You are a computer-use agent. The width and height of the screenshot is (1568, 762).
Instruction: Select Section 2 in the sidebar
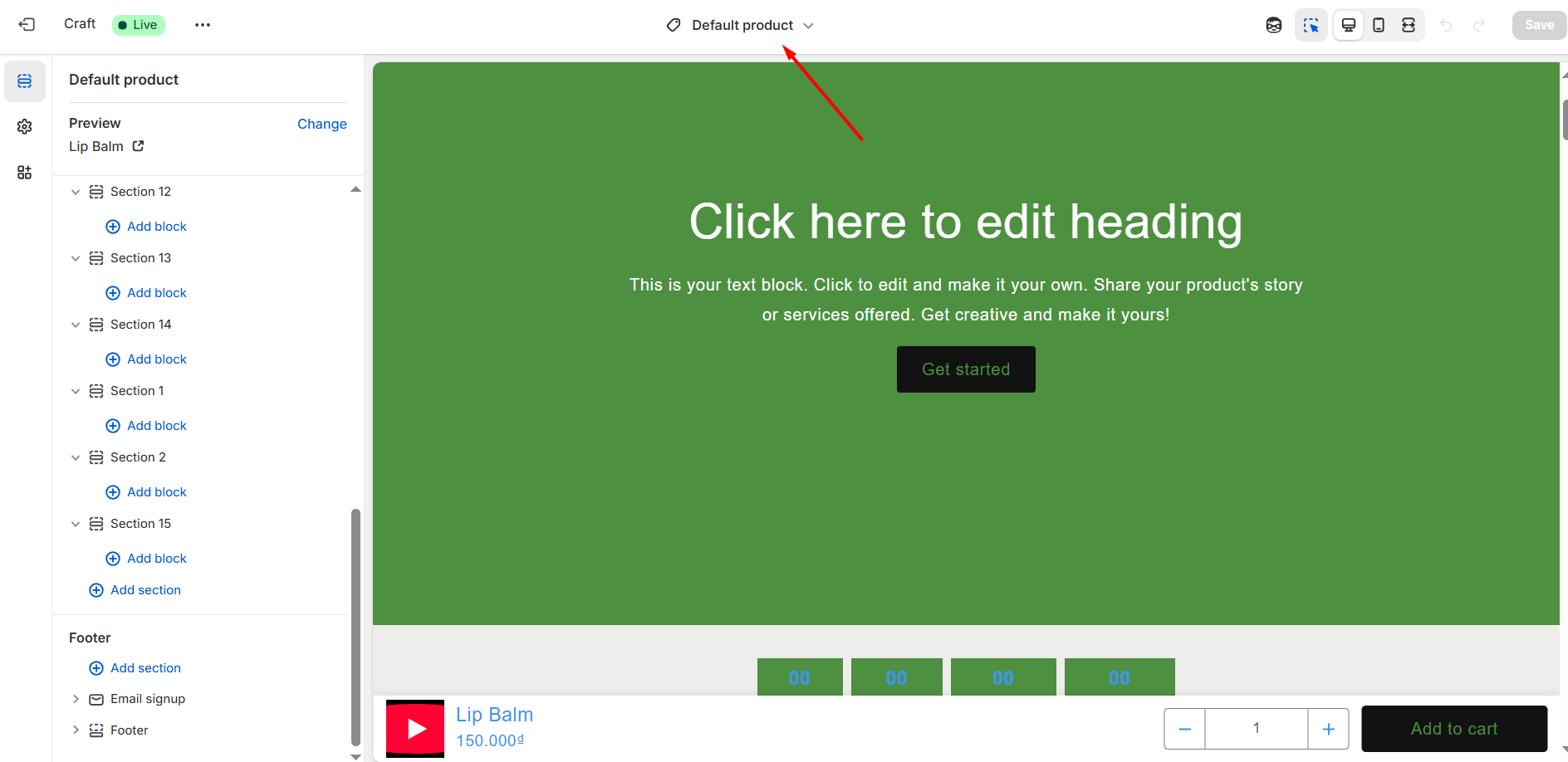pyautogui.click(x=138, y=457)
